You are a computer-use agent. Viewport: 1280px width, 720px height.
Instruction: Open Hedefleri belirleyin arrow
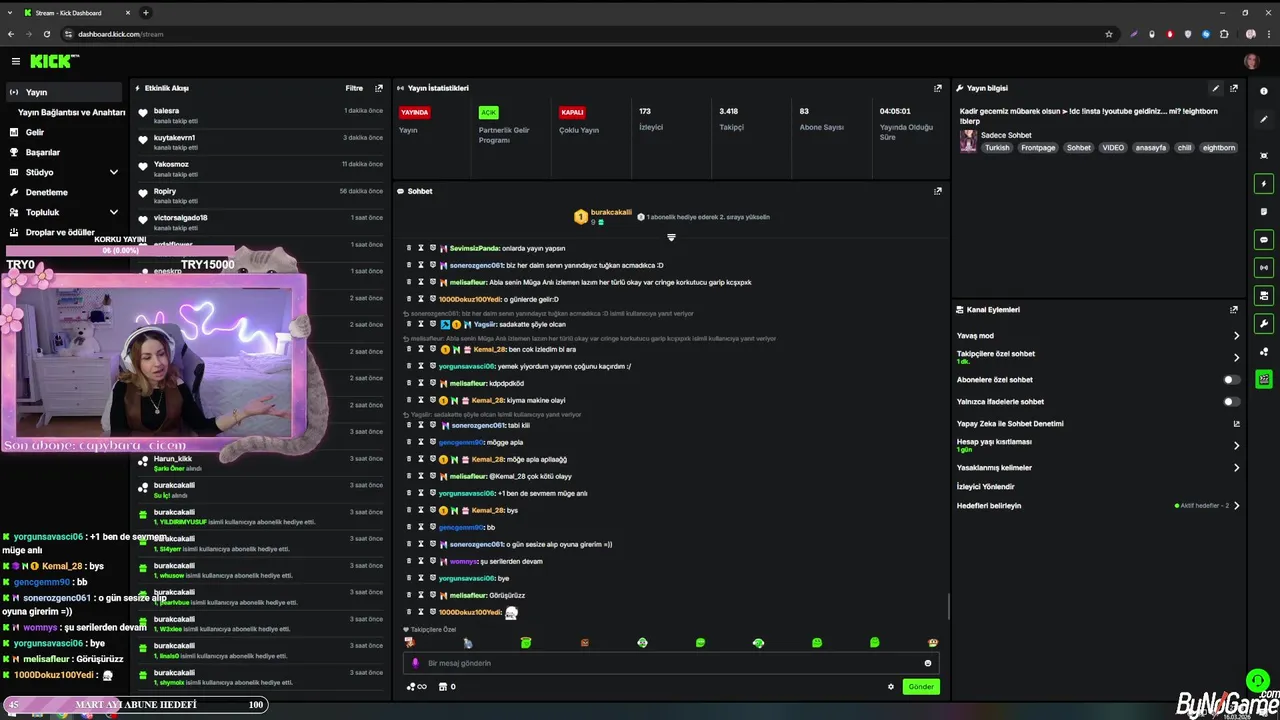(1236, 506)
